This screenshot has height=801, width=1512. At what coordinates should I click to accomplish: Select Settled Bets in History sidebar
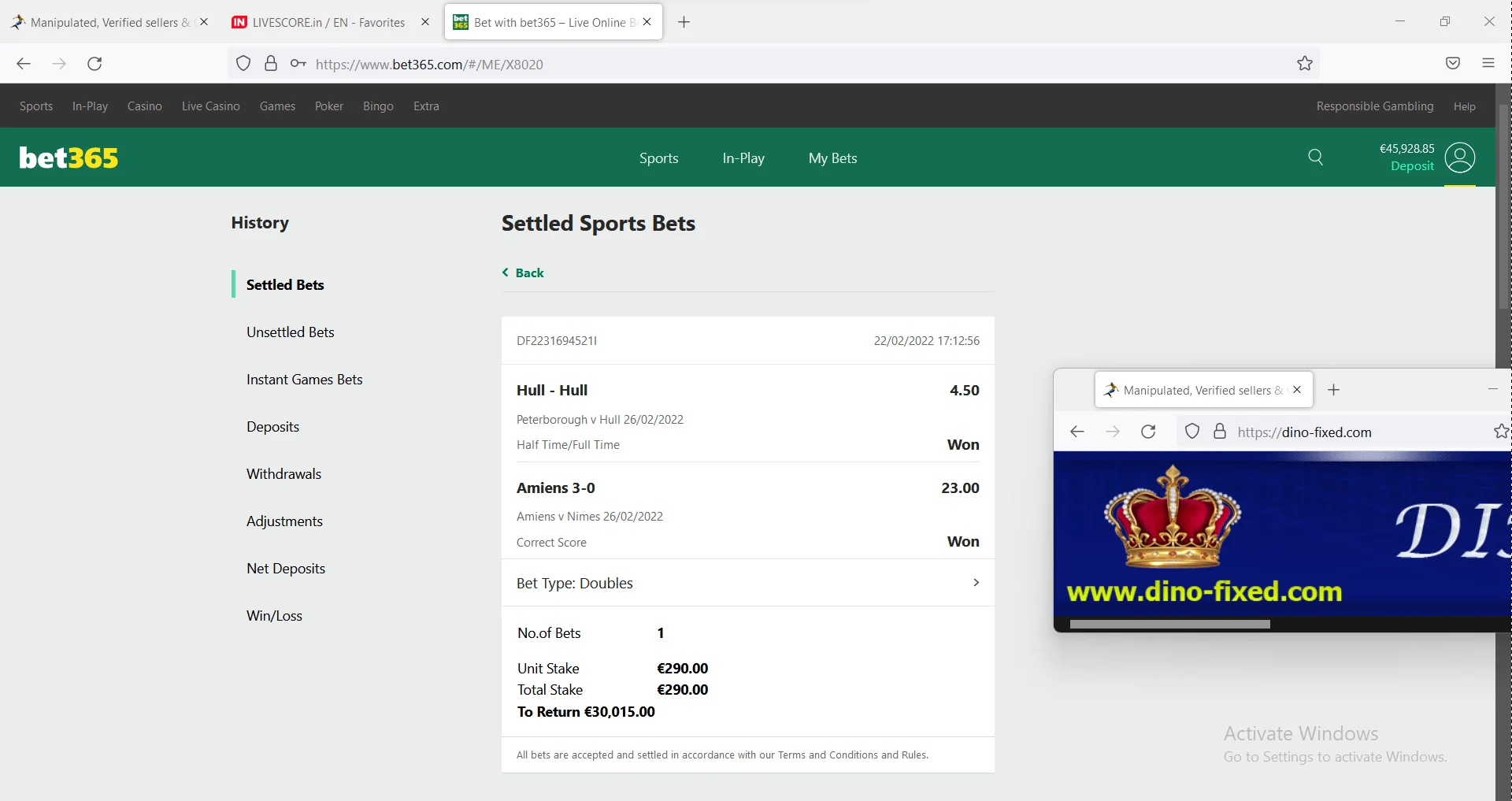coord(285,285)
